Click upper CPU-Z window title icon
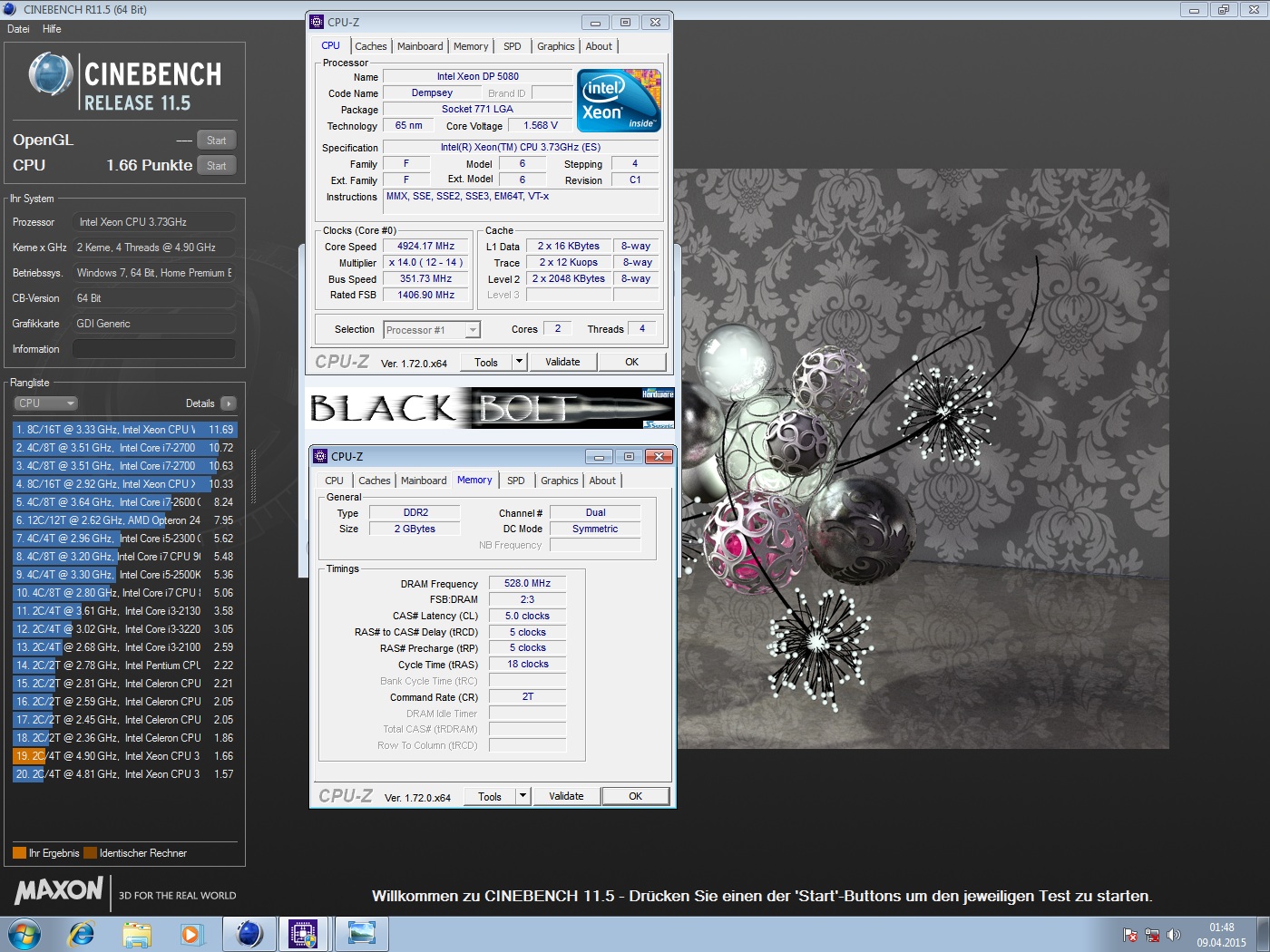Screen dimensions: 1270x952 click(317, 22)
